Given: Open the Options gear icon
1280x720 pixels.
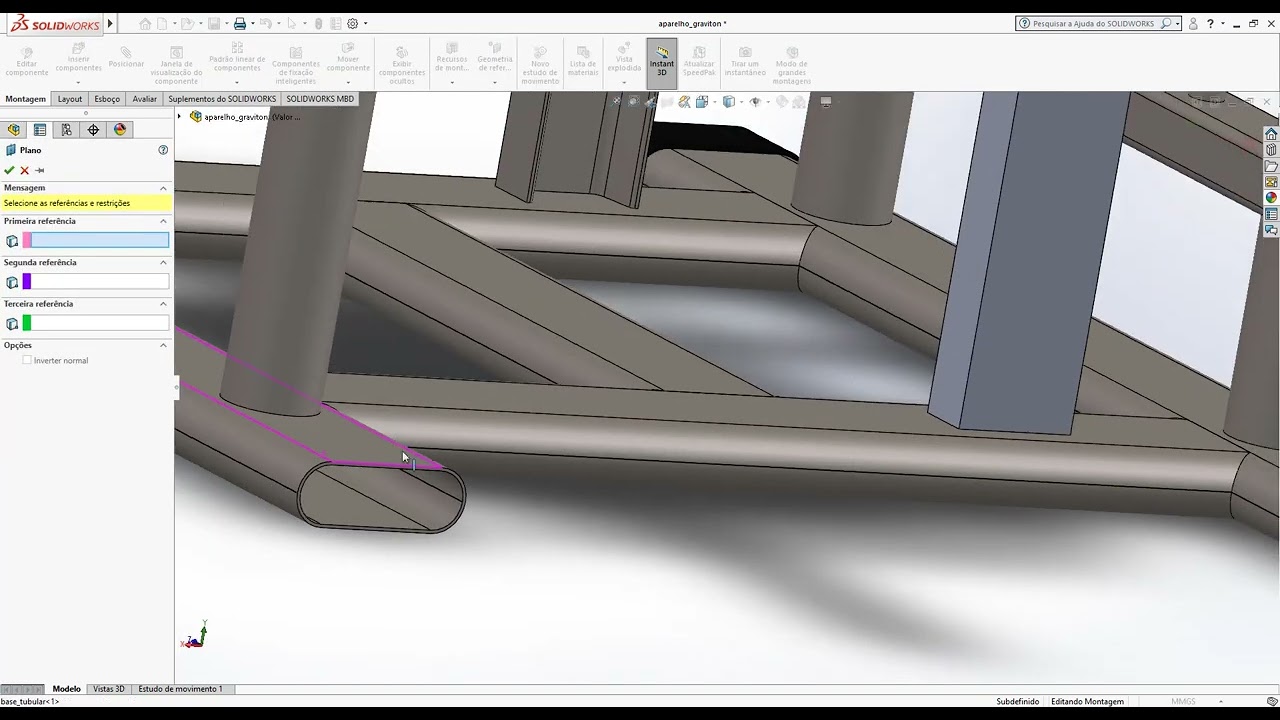Looking at the screenshot, I should click(352, 24).
